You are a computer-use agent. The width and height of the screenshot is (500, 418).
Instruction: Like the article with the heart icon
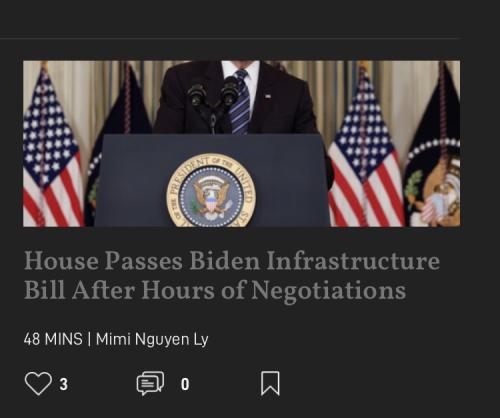click(x=38, y=384)
